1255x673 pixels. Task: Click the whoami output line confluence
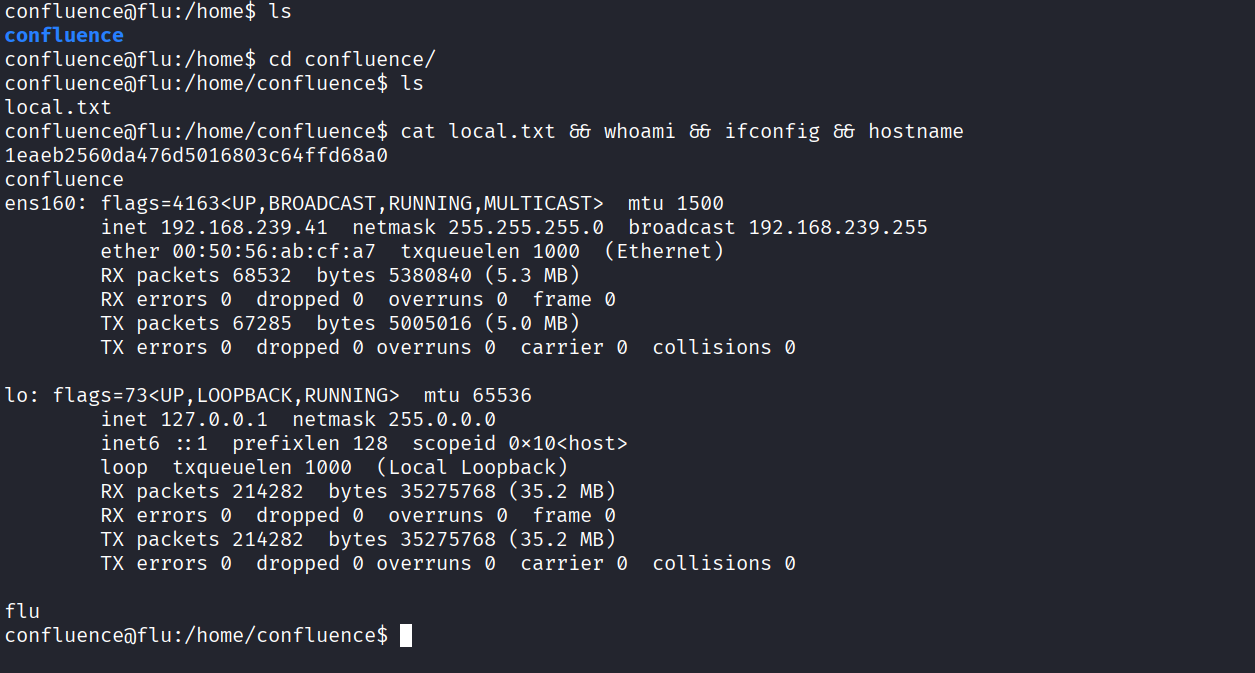point(64,180)
